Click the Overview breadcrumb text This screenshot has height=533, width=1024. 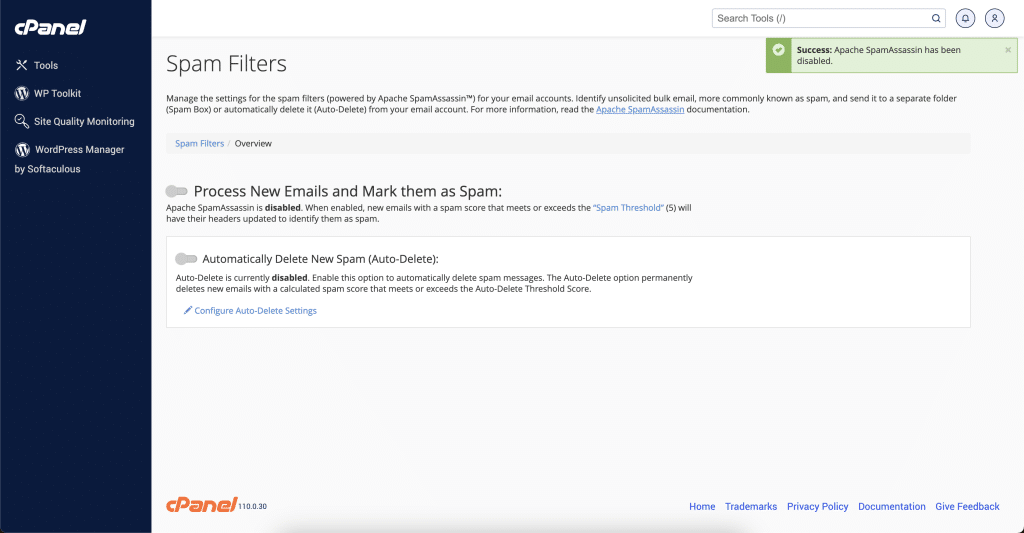(x=253, y=144)
